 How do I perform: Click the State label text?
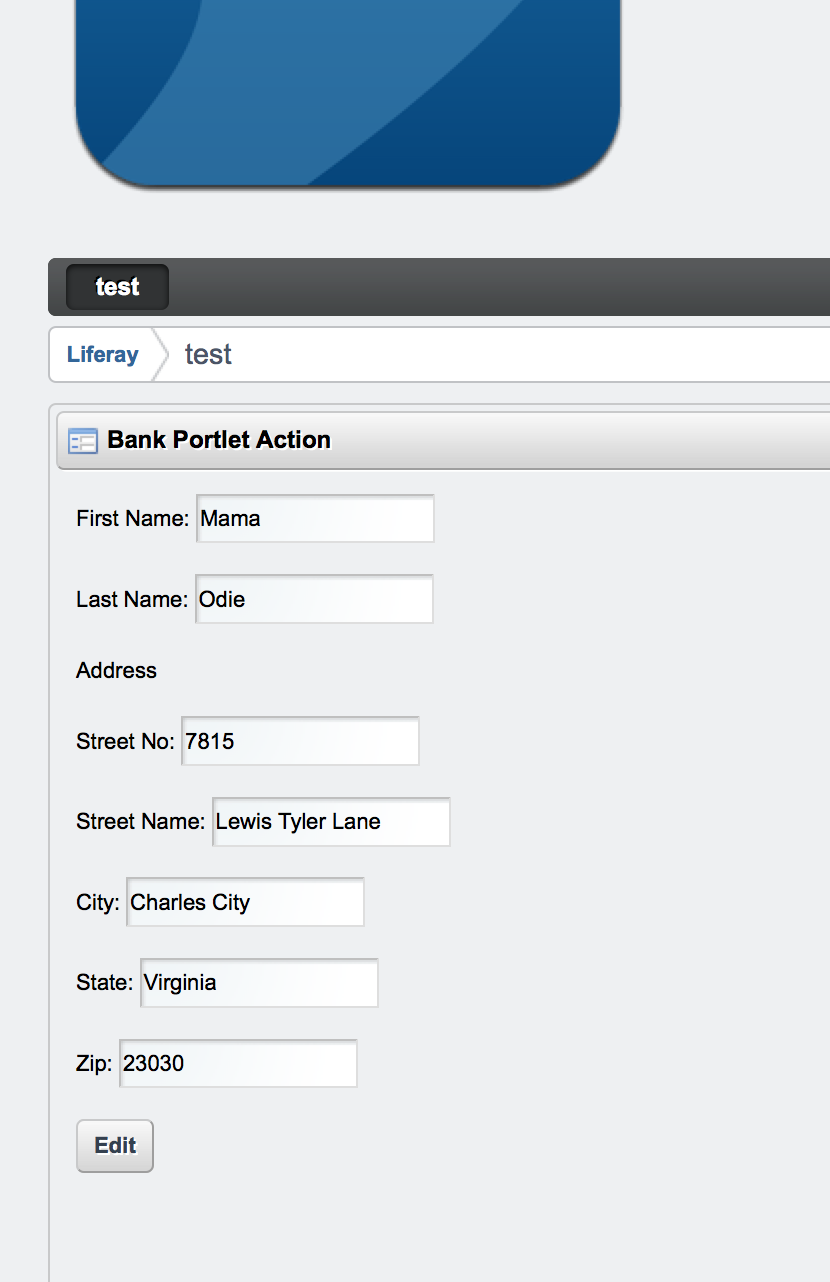click(104, 983)
